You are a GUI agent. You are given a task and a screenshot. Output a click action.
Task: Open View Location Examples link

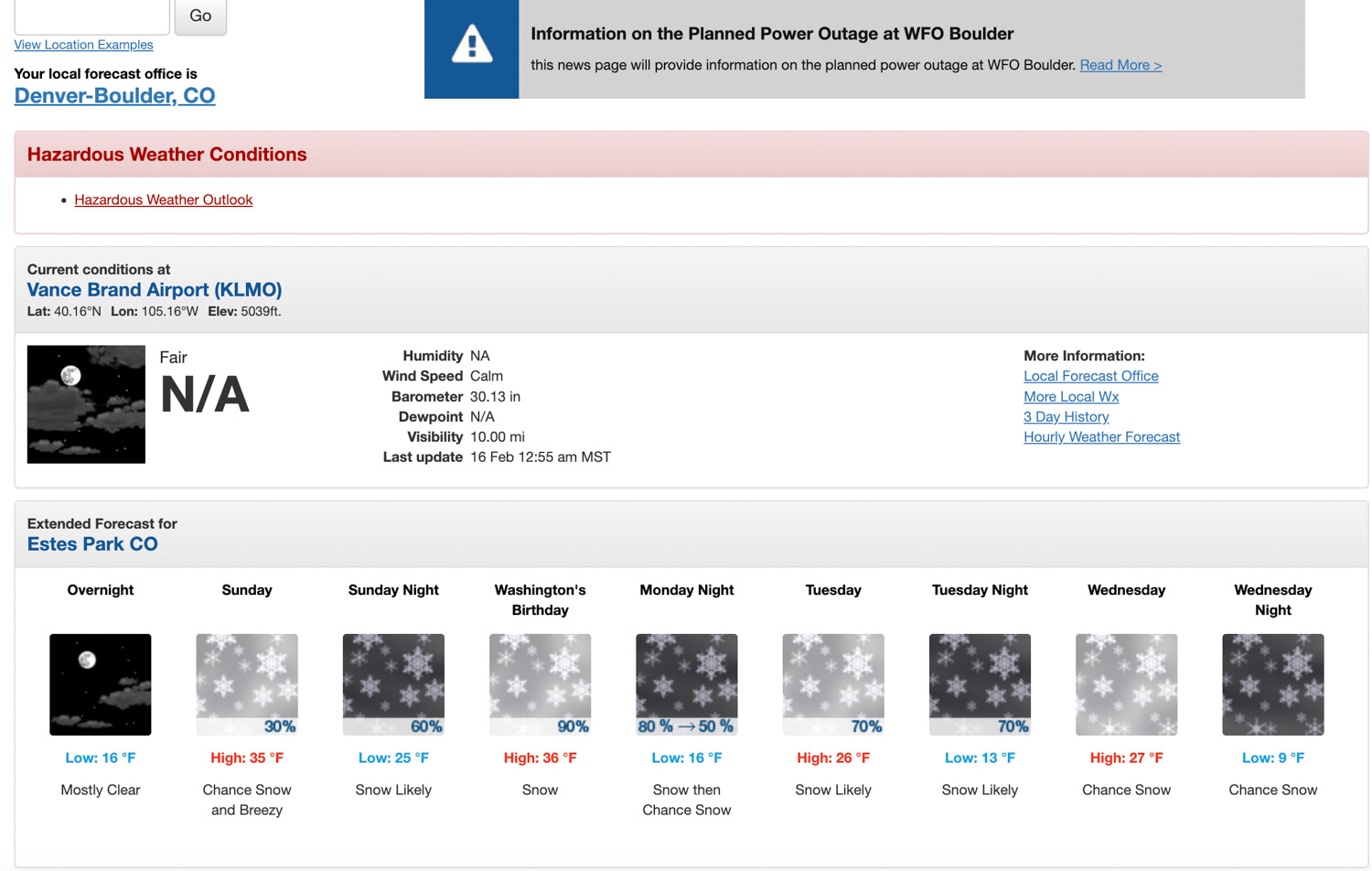pos(83,45)
